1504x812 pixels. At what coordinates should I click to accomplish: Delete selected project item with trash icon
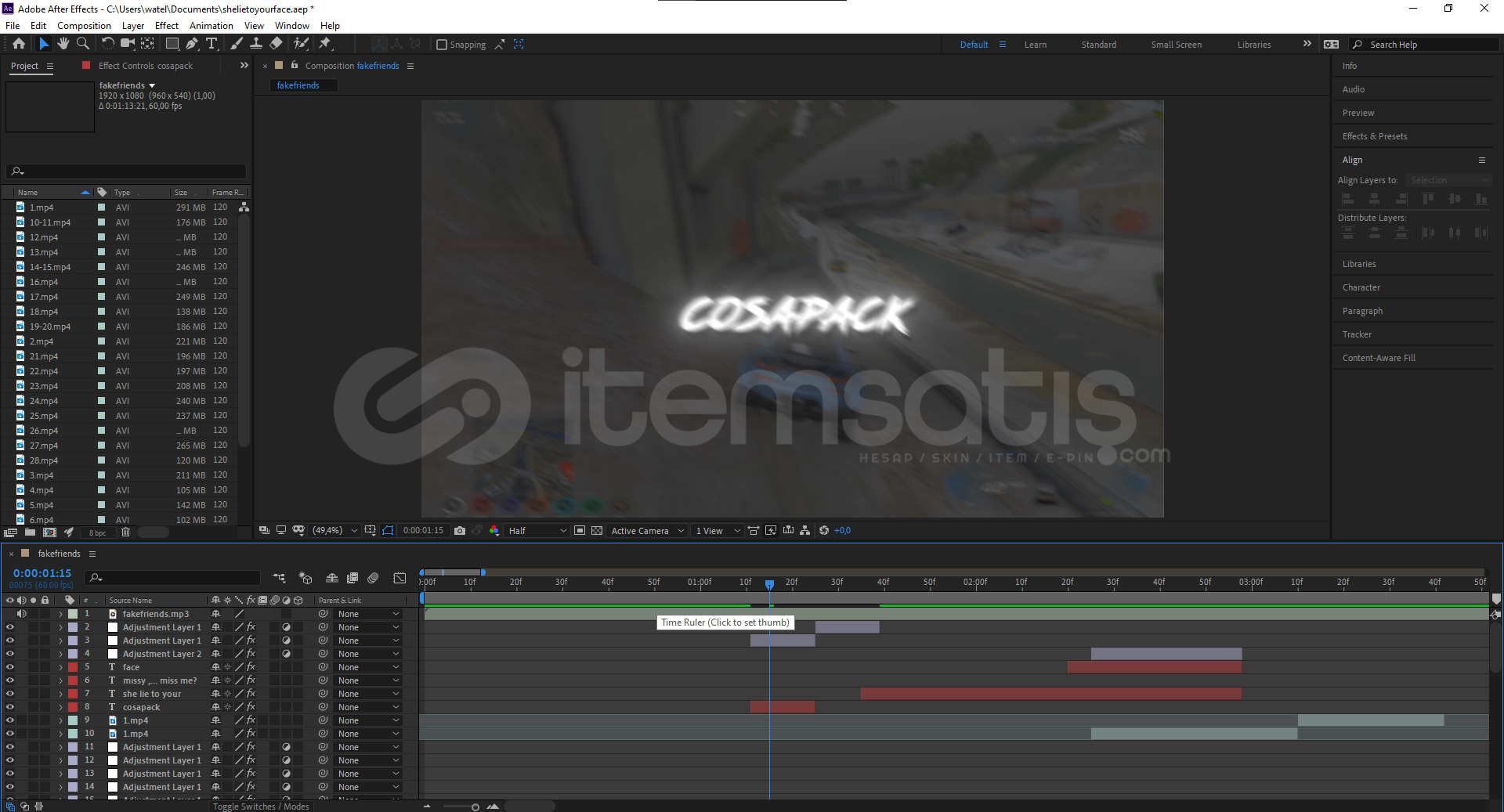pos(125,532)
